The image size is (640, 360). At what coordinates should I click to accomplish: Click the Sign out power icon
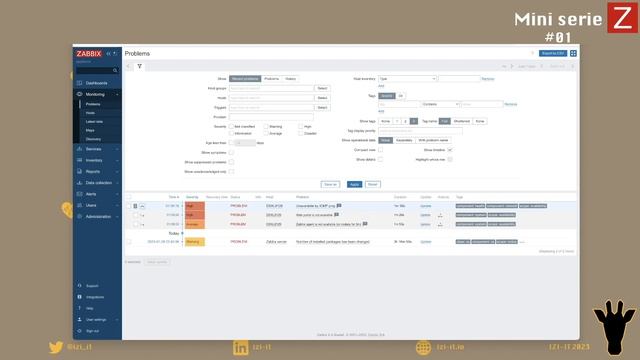[x=80, y=331]
